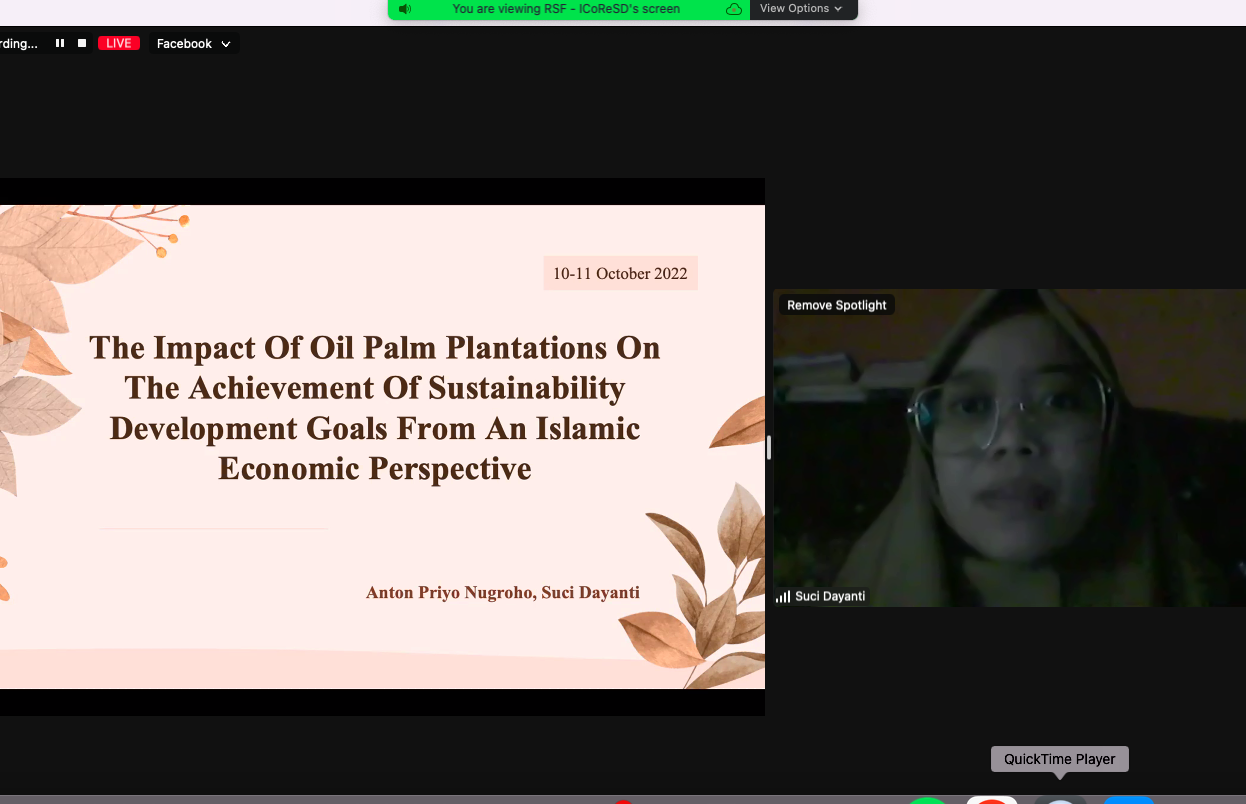Click the Suci Dayanti name label on the video
The image size is (1246, 804).
point(830,597)
